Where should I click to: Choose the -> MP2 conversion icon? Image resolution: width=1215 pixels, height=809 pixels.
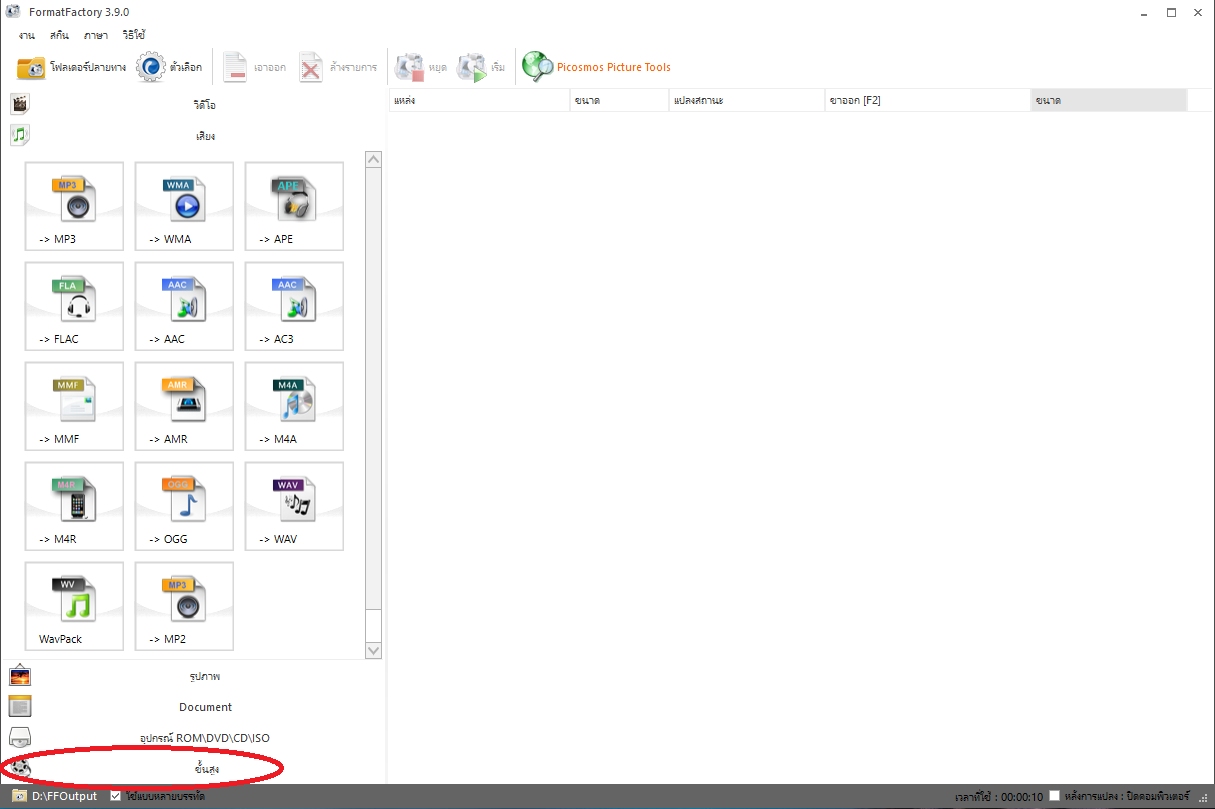(185, 607)
